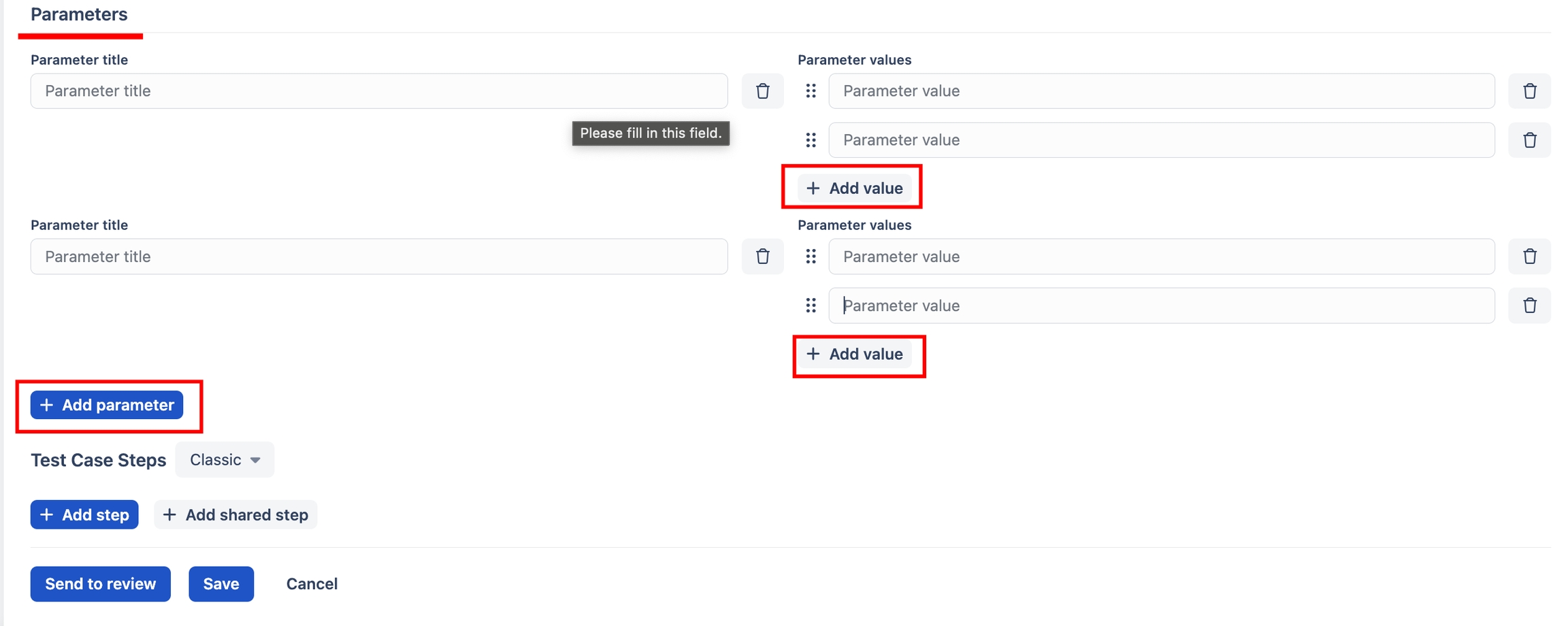
Task: Delete the second parameter title row
Action: pos(762,257)
